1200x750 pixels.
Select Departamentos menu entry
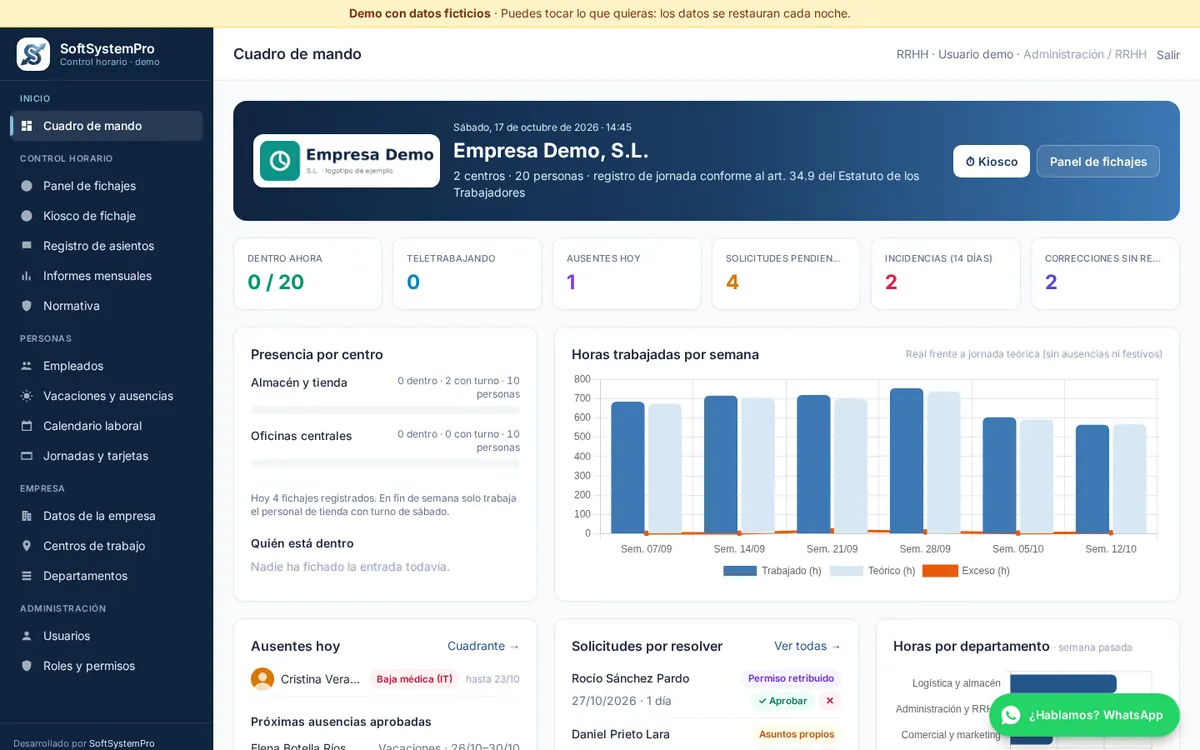coord(106,576)
